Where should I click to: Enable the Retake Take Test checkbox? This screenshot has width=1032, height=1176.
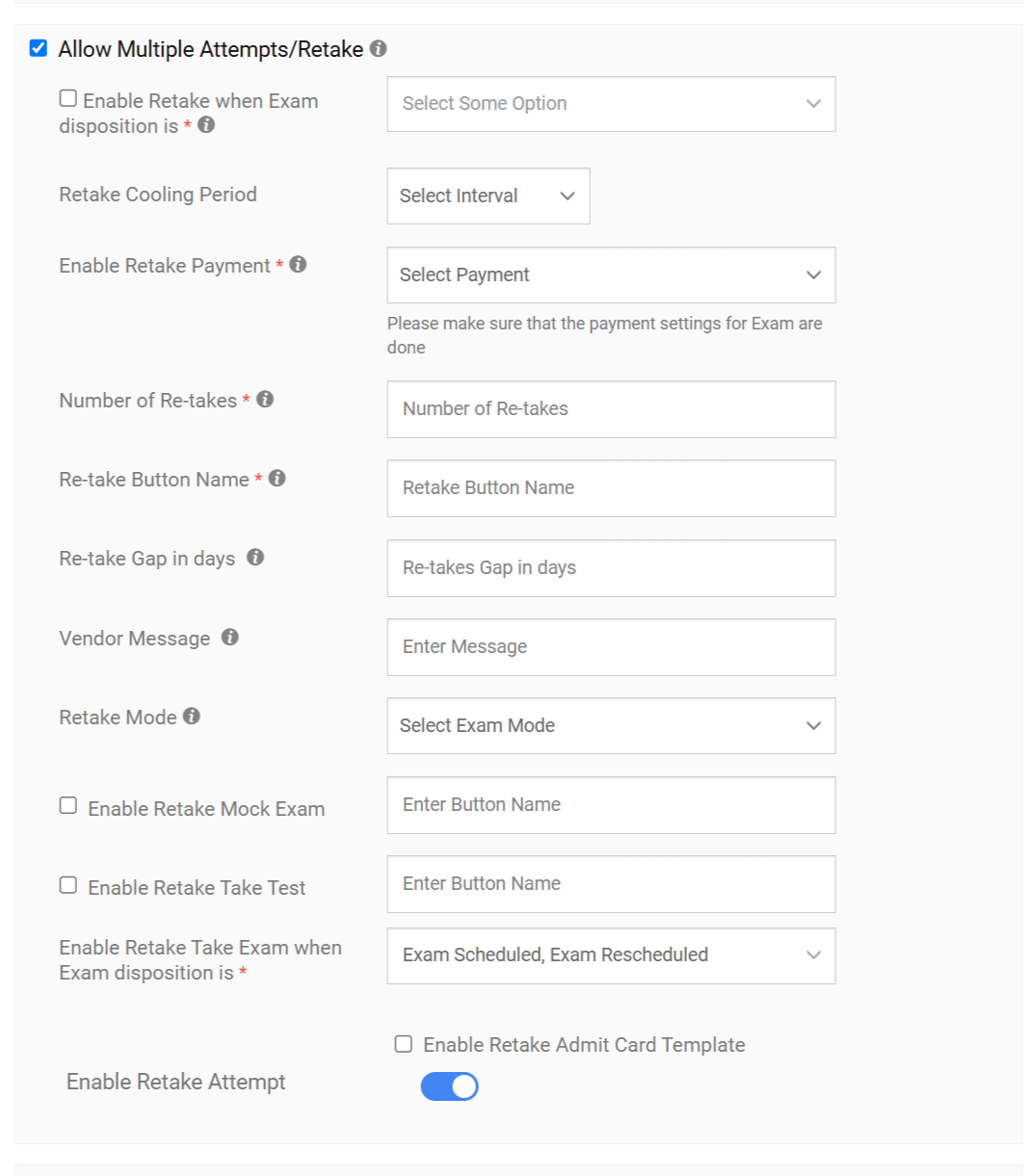(68, 885)
